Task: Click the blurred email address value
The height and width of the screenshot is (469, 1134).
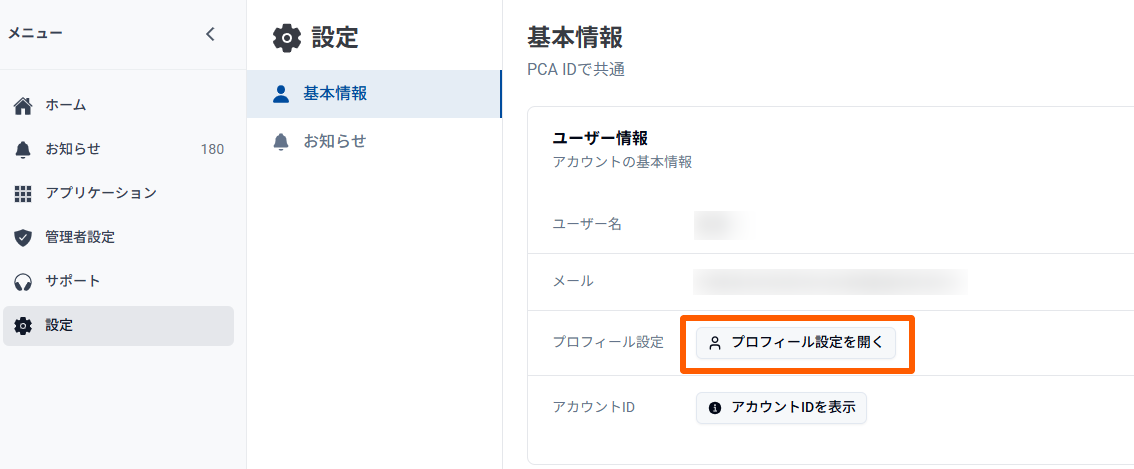Action: point(830,281)
